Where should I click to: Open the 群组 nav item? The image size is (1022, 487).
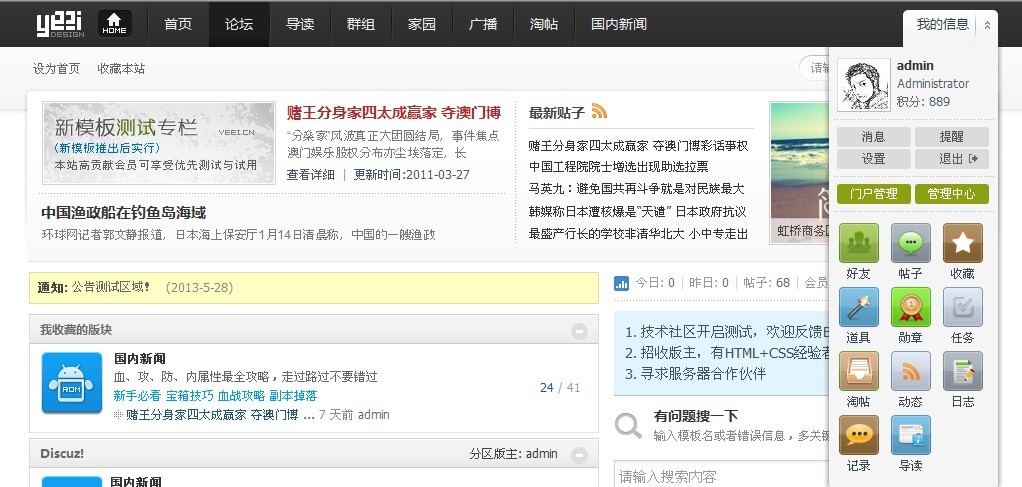361,24
